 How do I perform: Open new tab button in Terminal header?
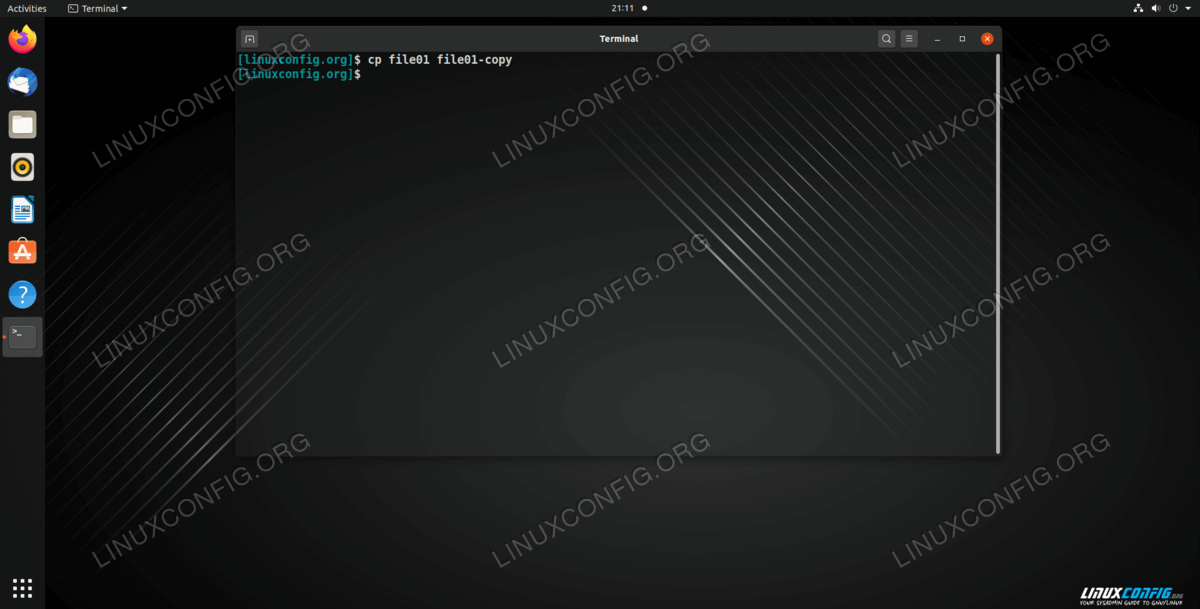click(x=250, y=39)
